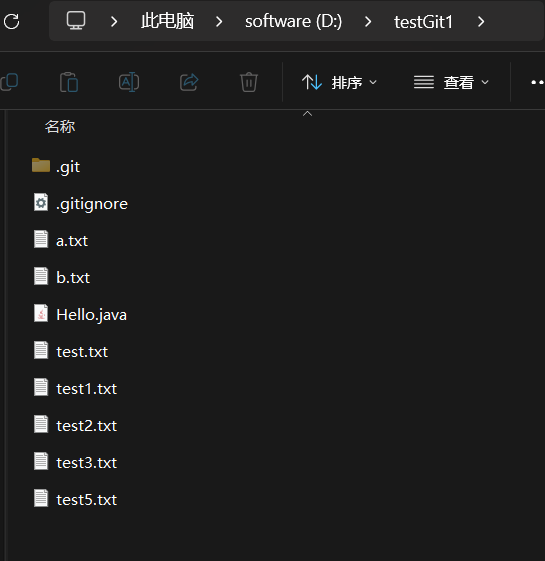
Task: Select the test3.txt file name
Action: [x=87, y=463]
